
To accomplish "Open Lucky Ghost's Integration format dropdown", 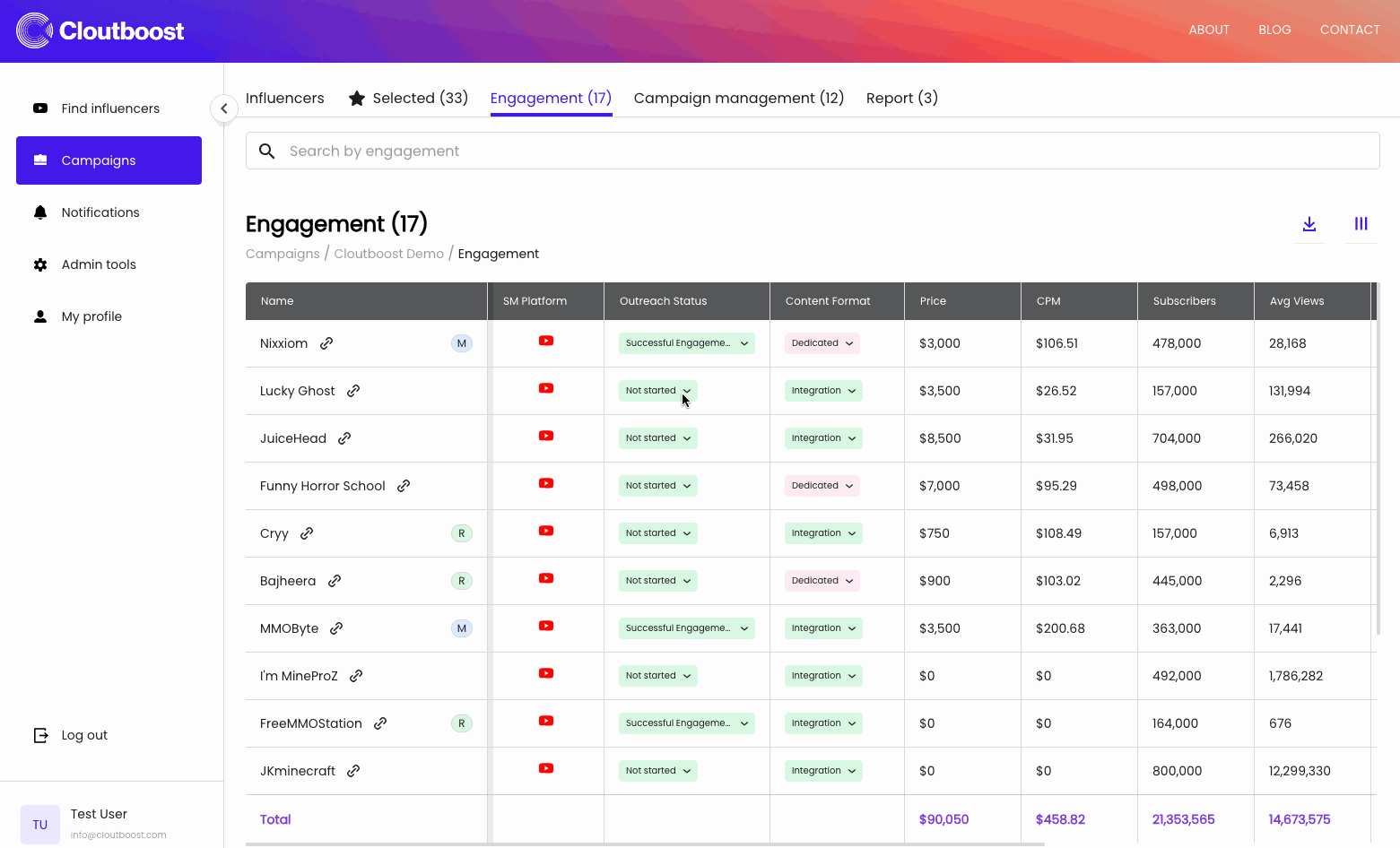I will [823, 391].
